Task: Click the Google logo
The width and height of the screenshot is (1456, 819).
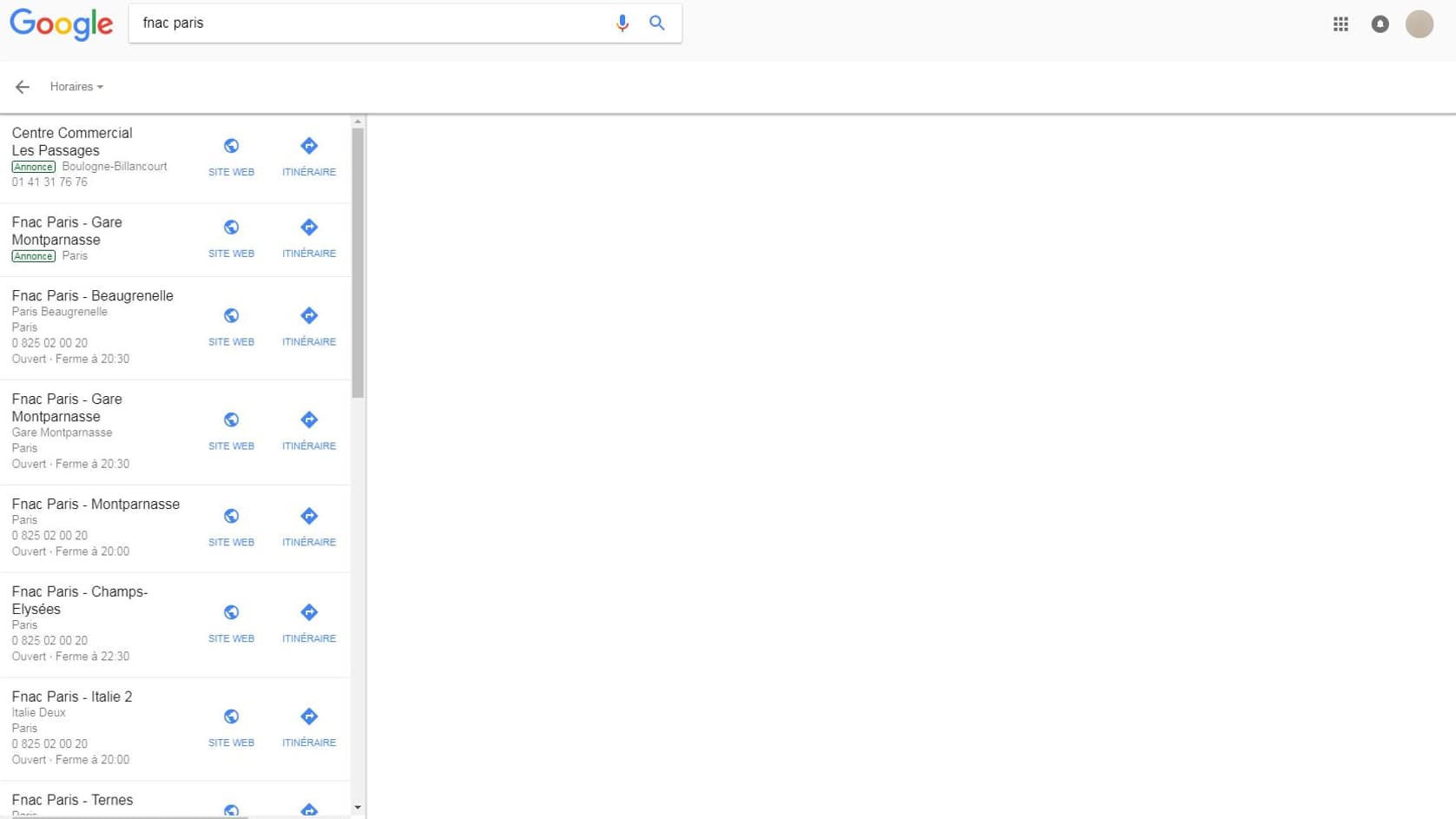Action: (x=61, y=24)
